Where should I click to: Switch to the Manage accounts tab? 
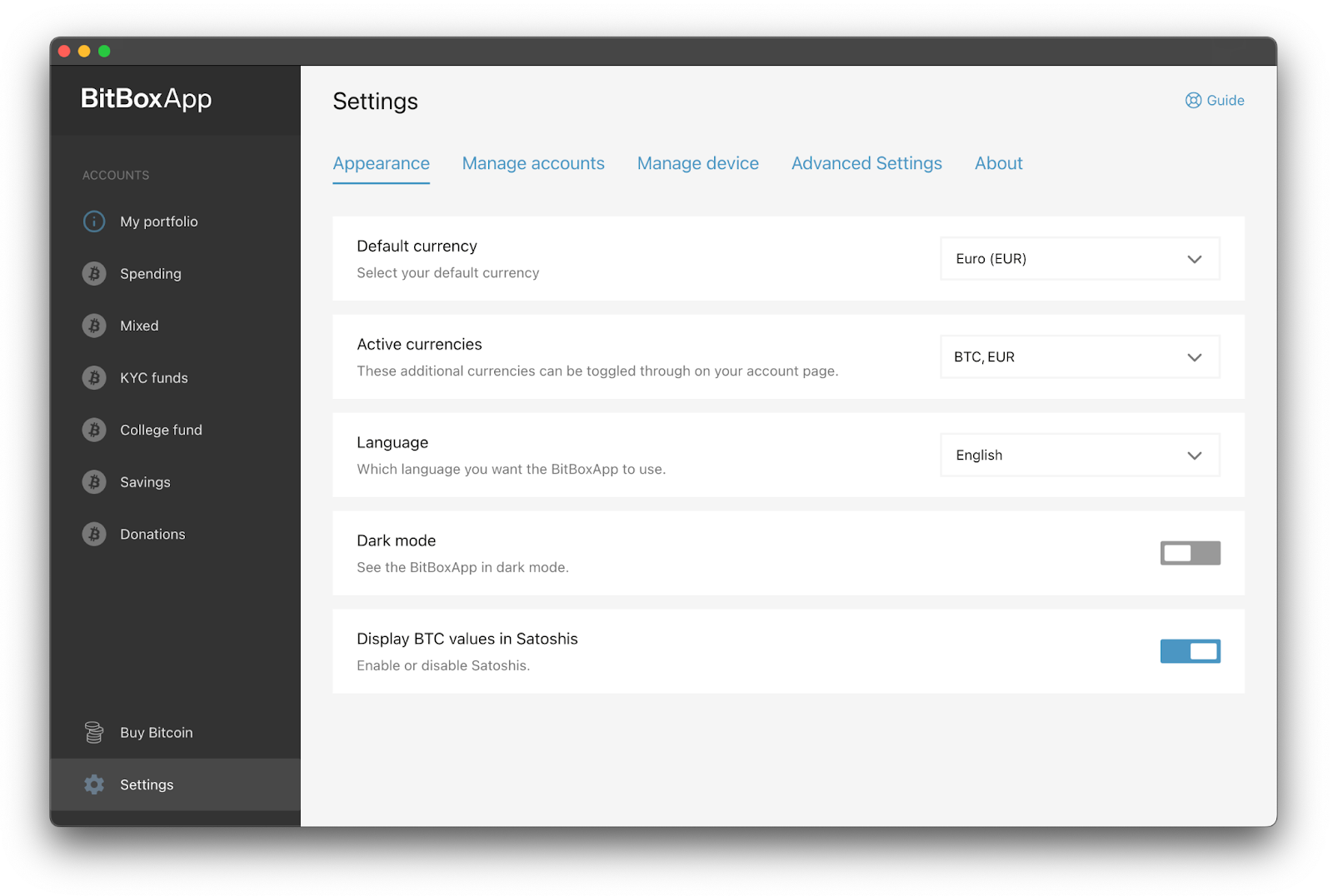533,164
